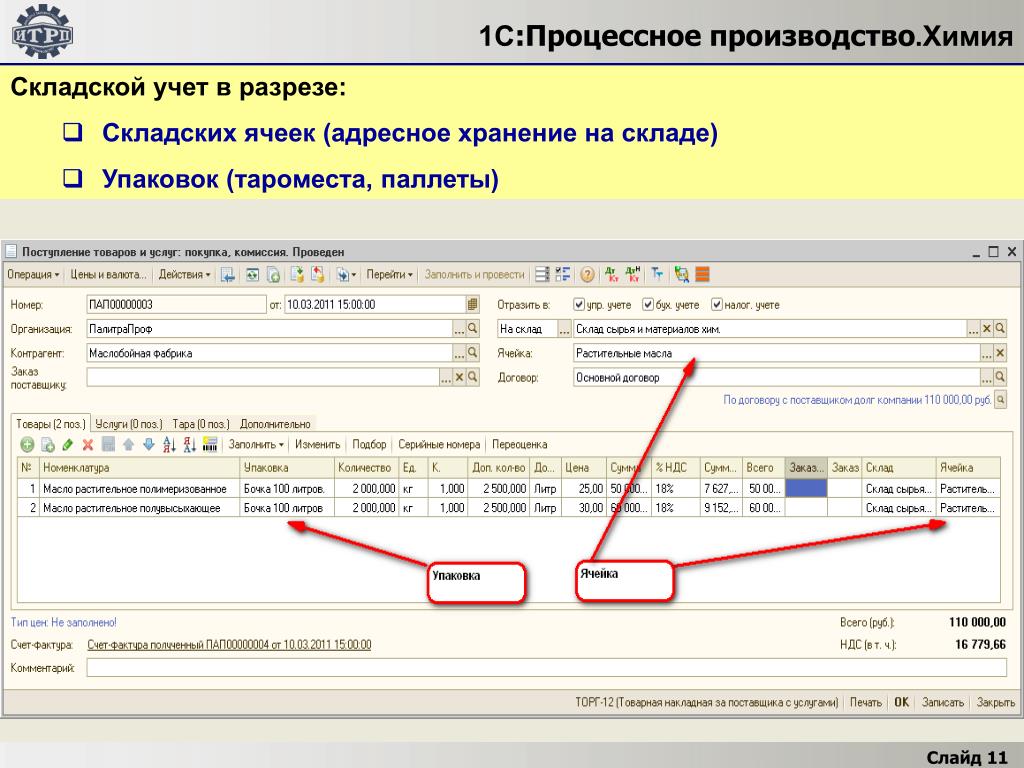Click the magnifier icon in the Организация field
The image size is (1024, 768).
[x=473, y=328]
